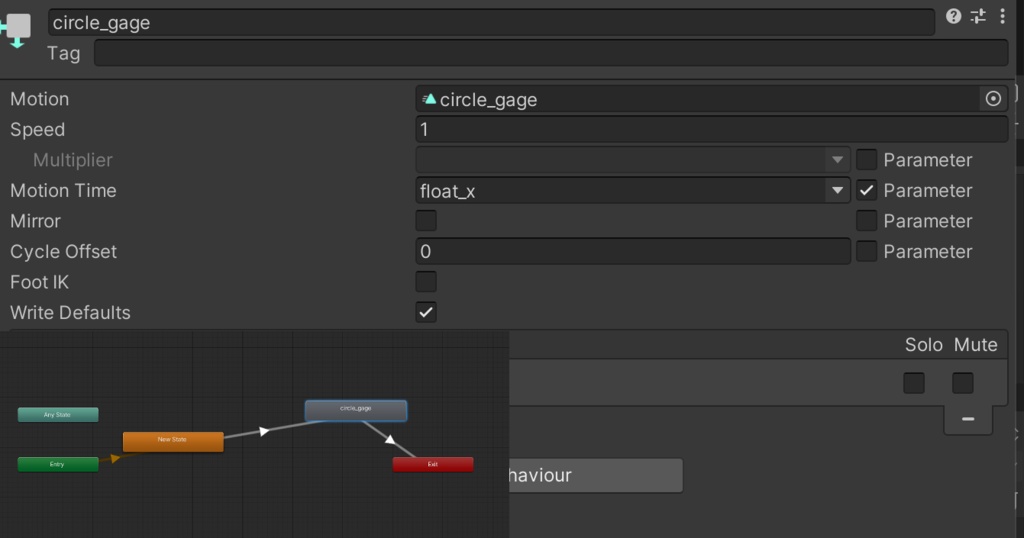Enable the Foot IK checkbox

coord(426,282)
